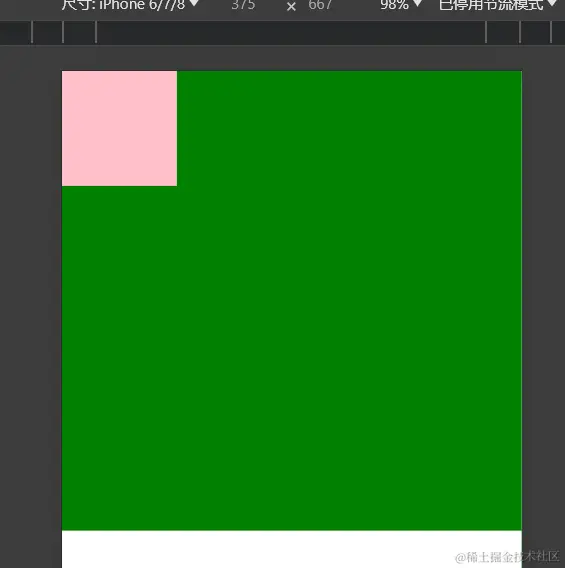565x568 pixels.
Task: Edit the viewport height field showing 667
Action: [320, 5]
